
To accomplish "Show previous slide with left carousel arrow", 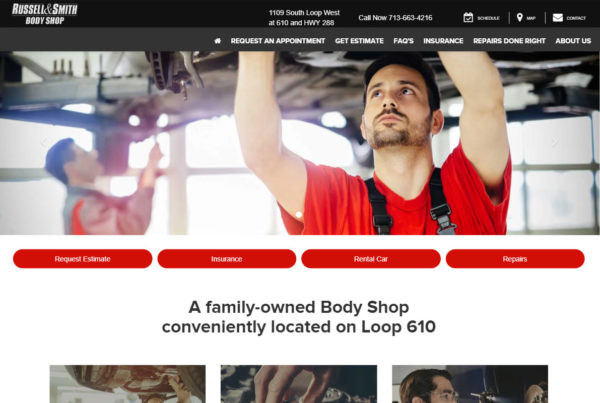I will click(44, 142).
